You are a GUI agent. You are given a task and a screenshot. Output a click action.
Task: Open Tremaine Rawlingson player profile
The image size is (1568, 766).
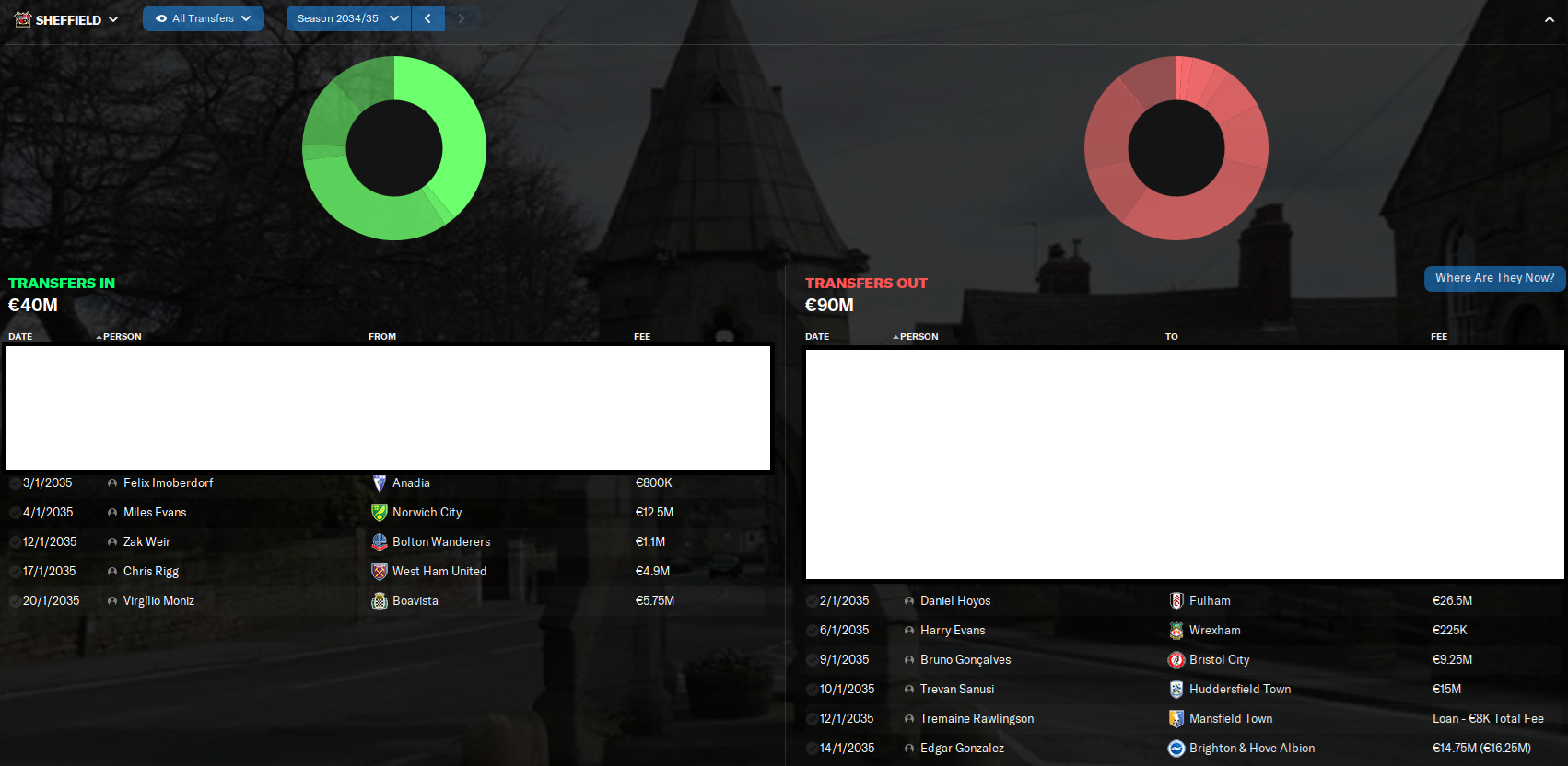click(x=977, y=719)
